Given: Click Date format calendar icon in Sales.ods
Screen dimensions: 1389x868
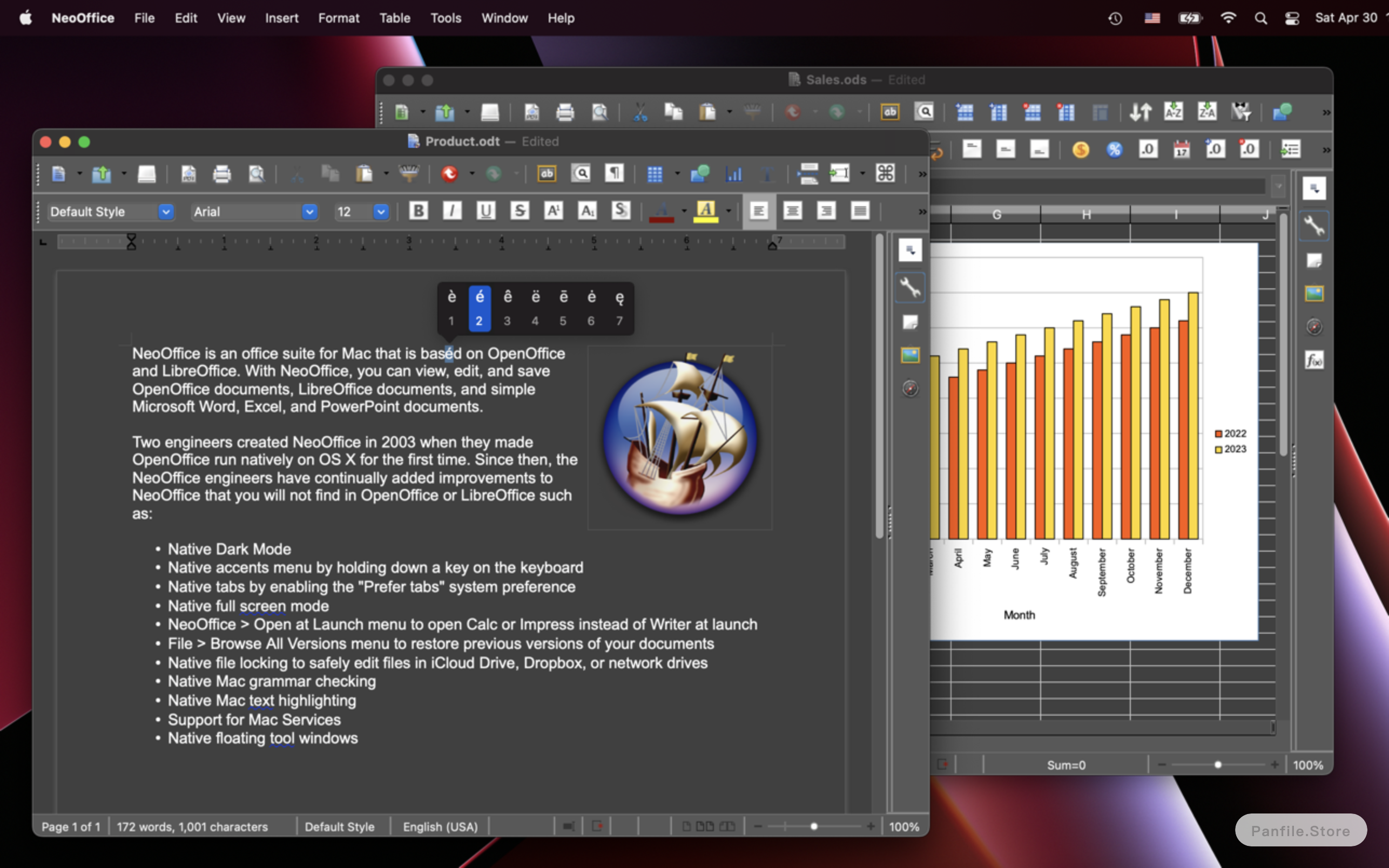Looking at the screenshot, I should pyautogui.click(x=1181, y=150).
